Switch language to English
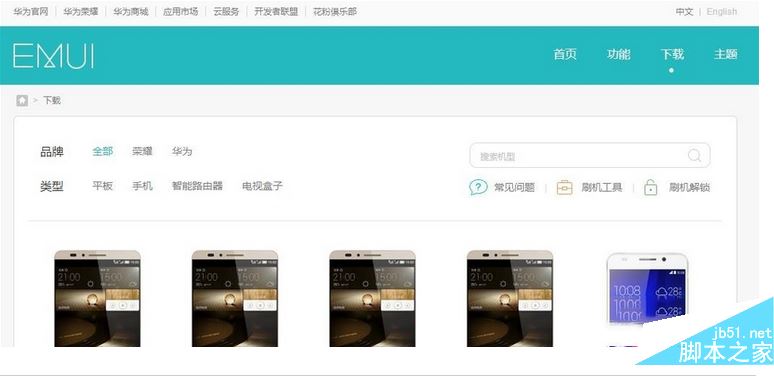This screenshot has height=377, width=774. pos(722,12)
